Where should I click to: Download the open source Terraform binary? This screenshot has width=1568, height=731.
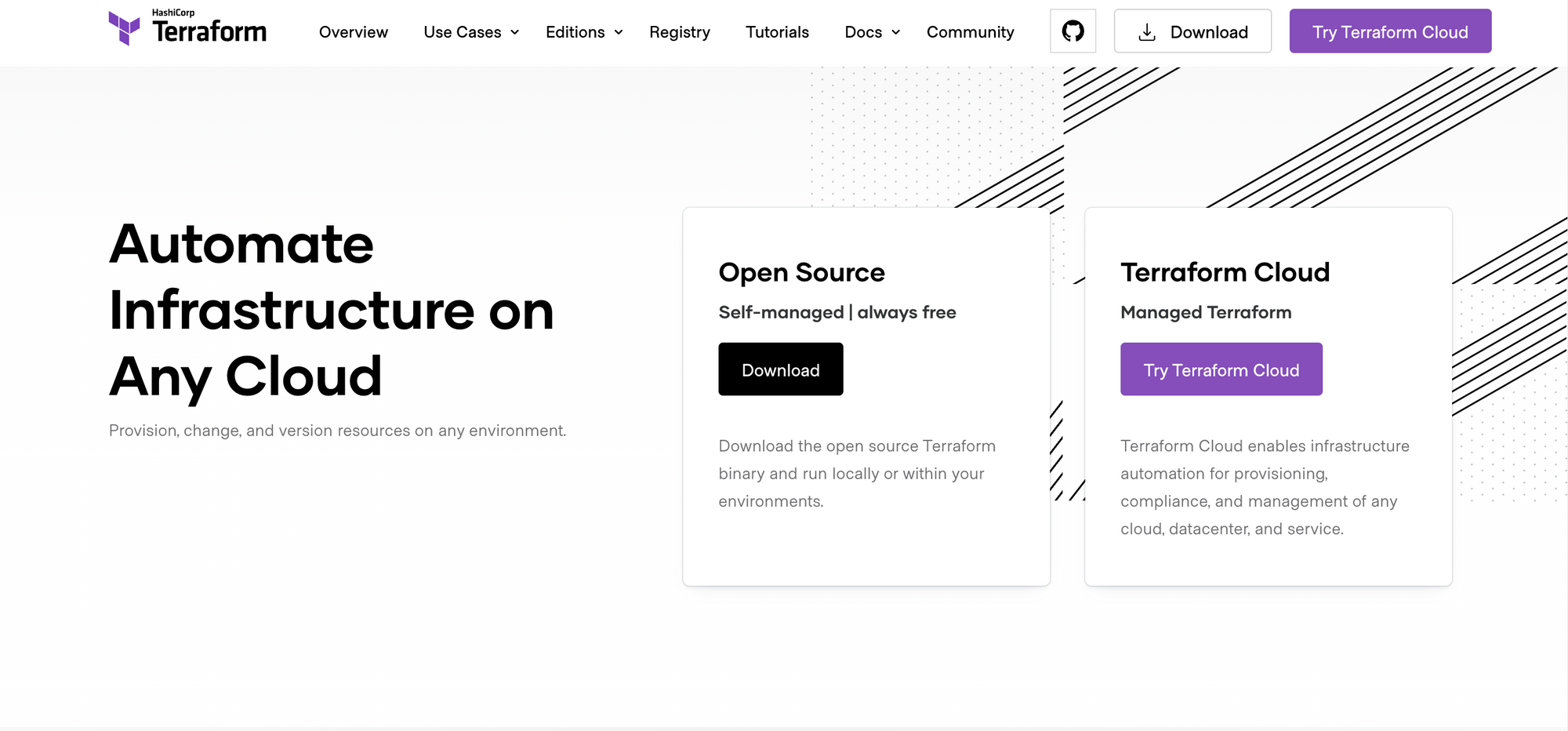pyautogui.click(x=780, y=369)
